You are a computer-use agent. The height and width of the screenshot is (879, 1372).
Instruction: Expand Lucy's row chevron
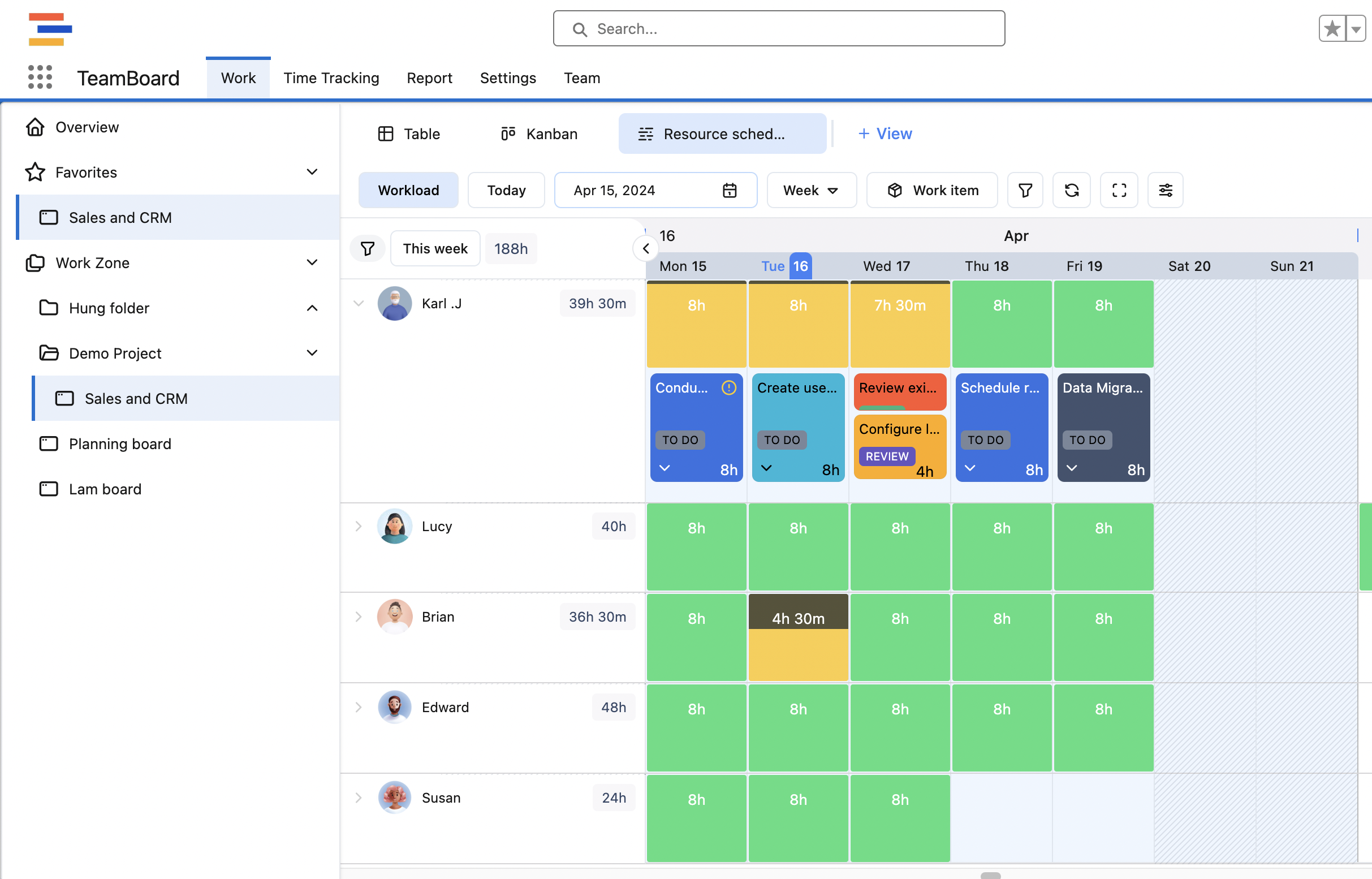[x=359, y=525]
